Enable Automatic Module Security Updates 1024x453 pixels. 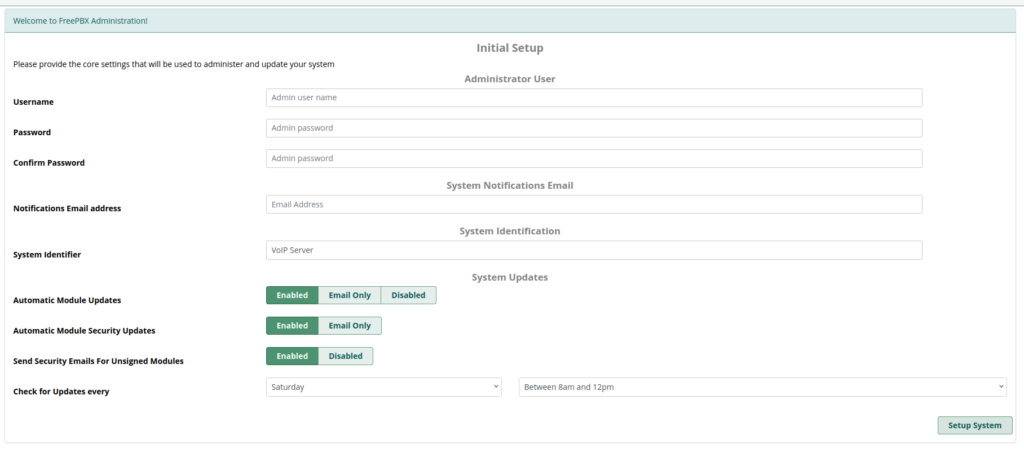coord(292,326)
